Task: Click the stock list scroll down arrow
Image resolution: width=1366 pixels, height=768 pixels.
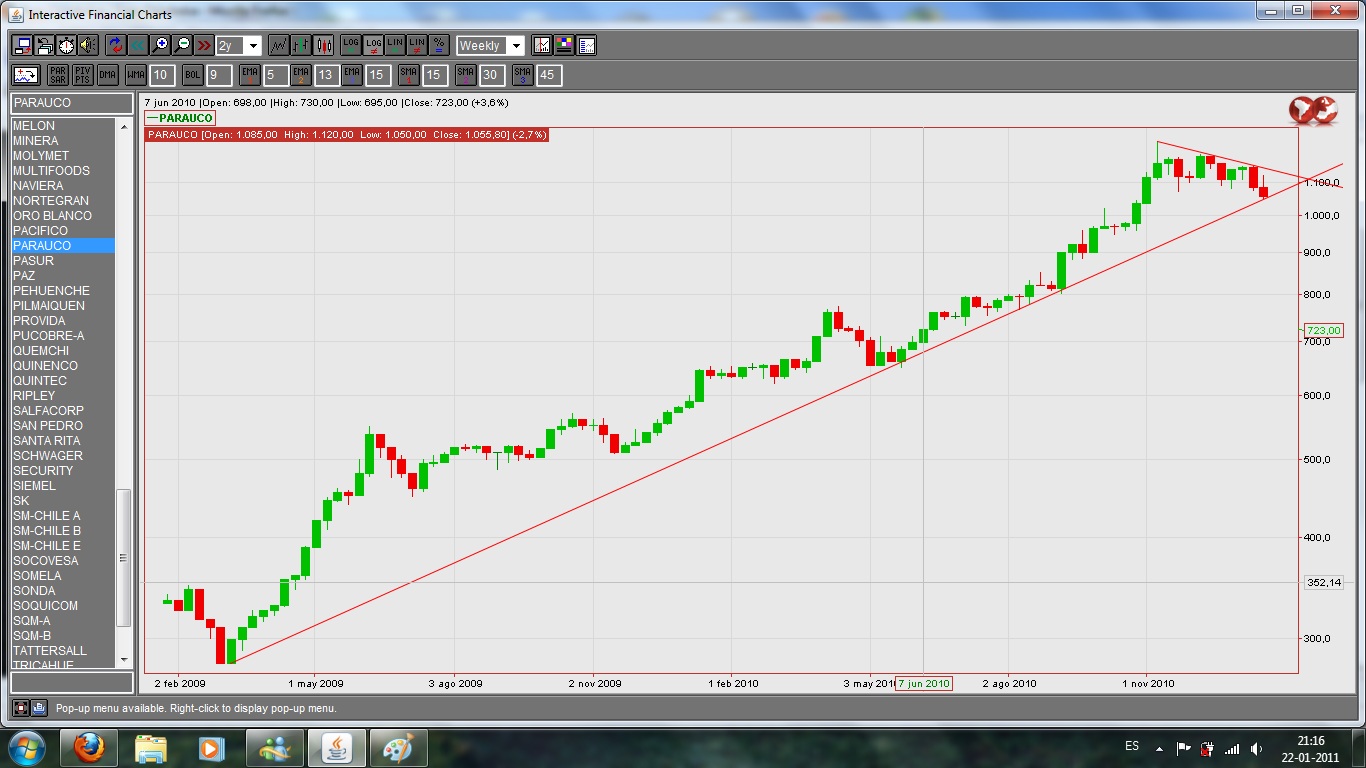Action: pos(124,660)
